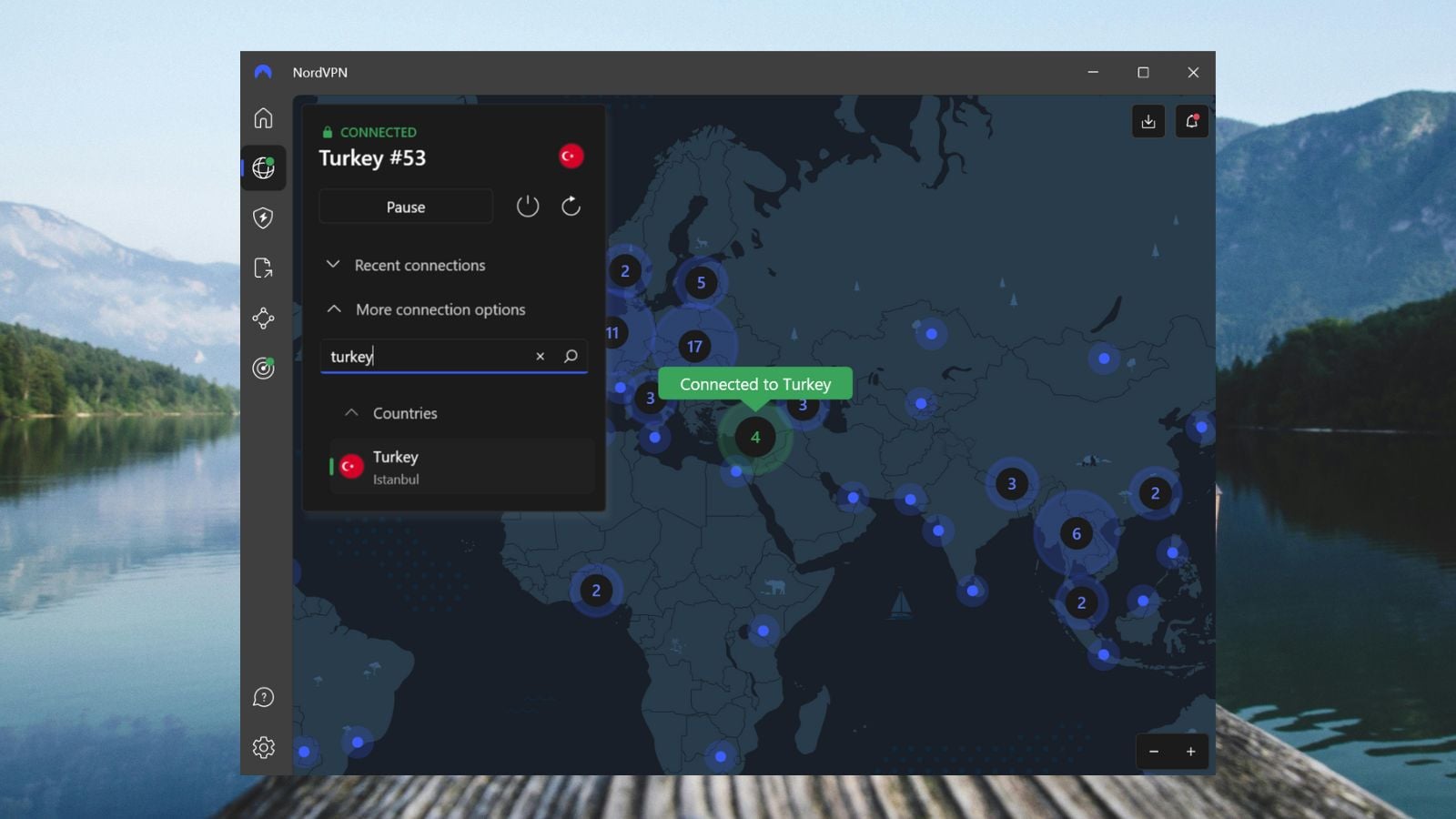
Task: Select the VPN globe icon in sidebar
Action: (x=263, y=167)
